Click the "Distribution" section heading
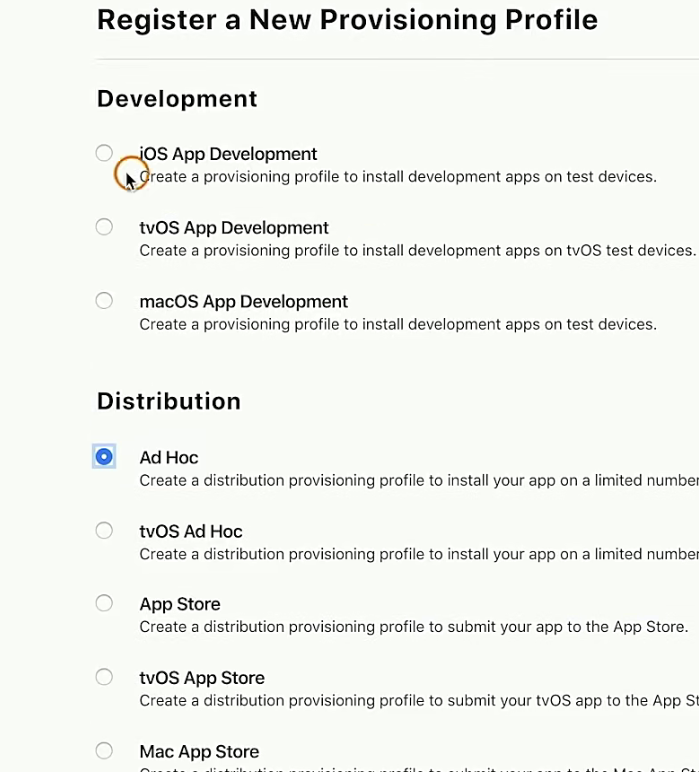Viewport: 699px width, 772px height. 169,401
